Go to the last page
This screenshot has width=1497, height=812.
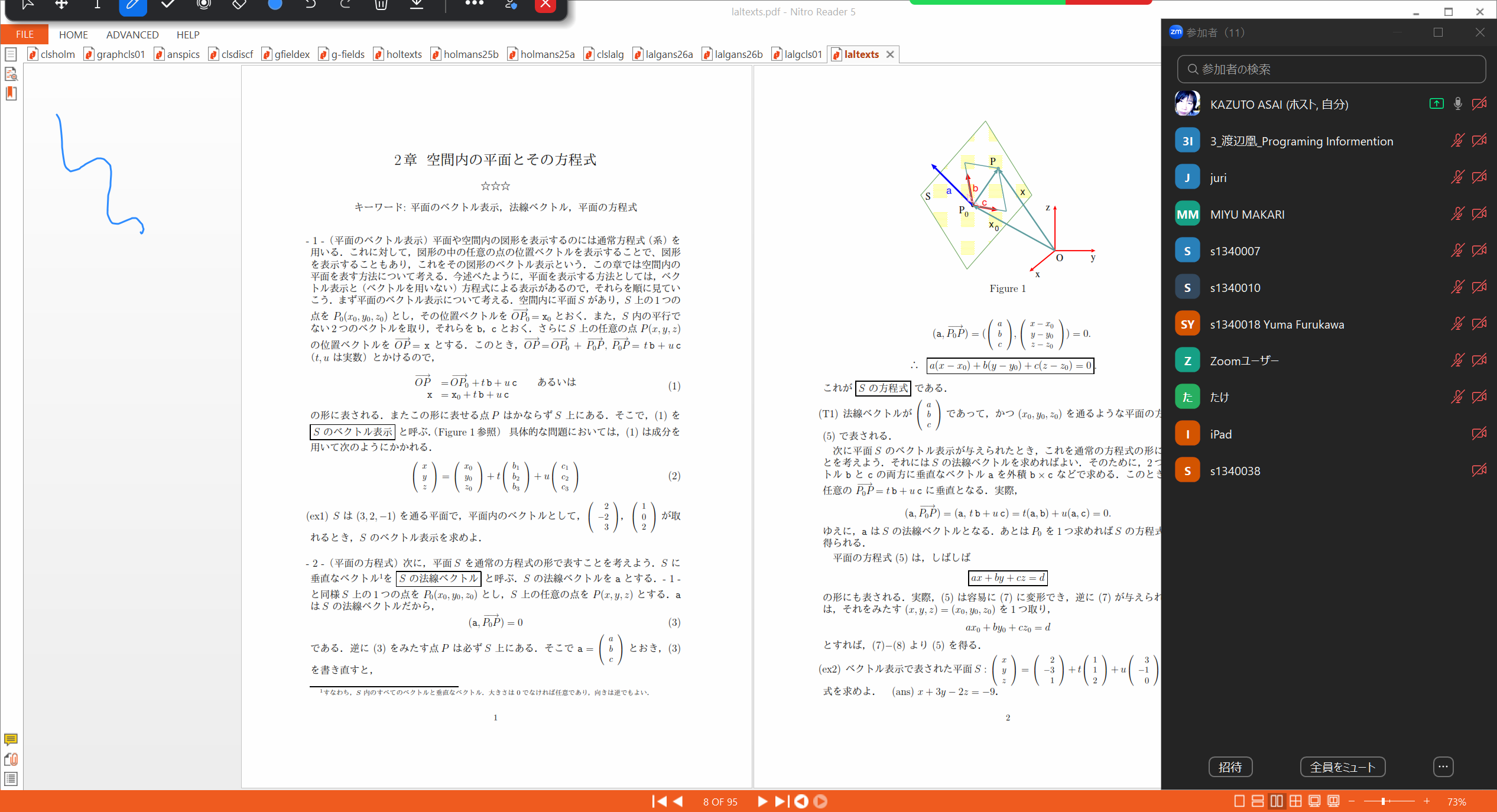tap(781, 801)
